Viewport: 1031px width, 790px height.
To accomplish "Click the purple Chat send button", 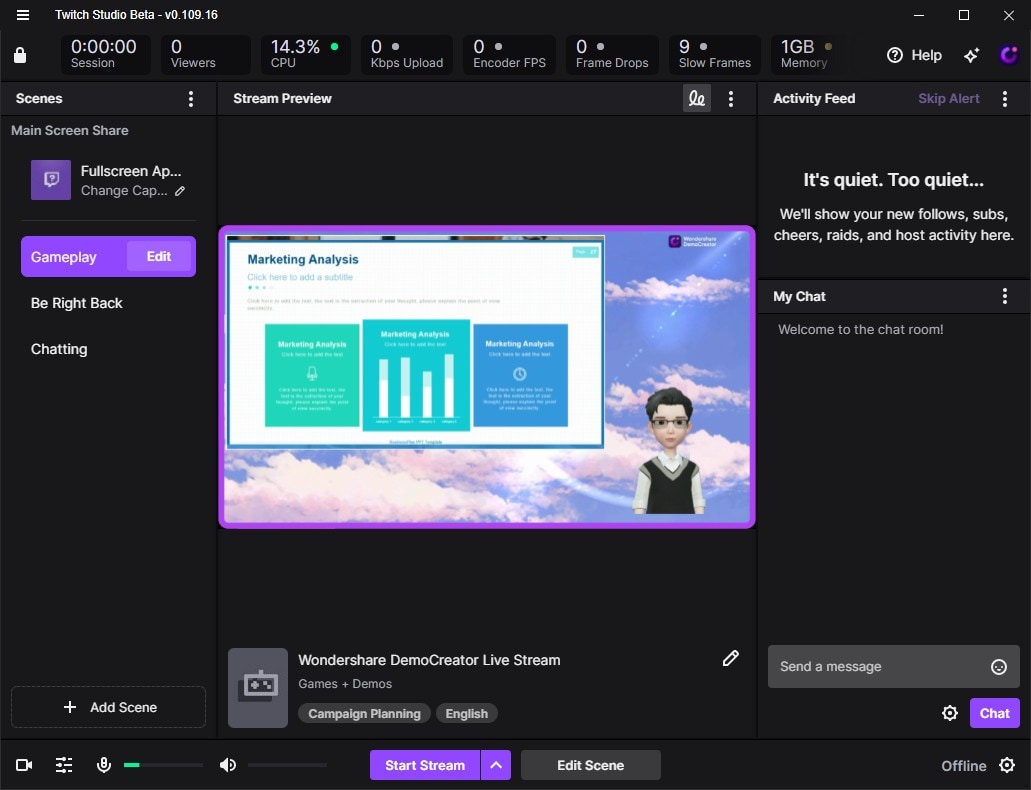I will (x=994, y=713).
